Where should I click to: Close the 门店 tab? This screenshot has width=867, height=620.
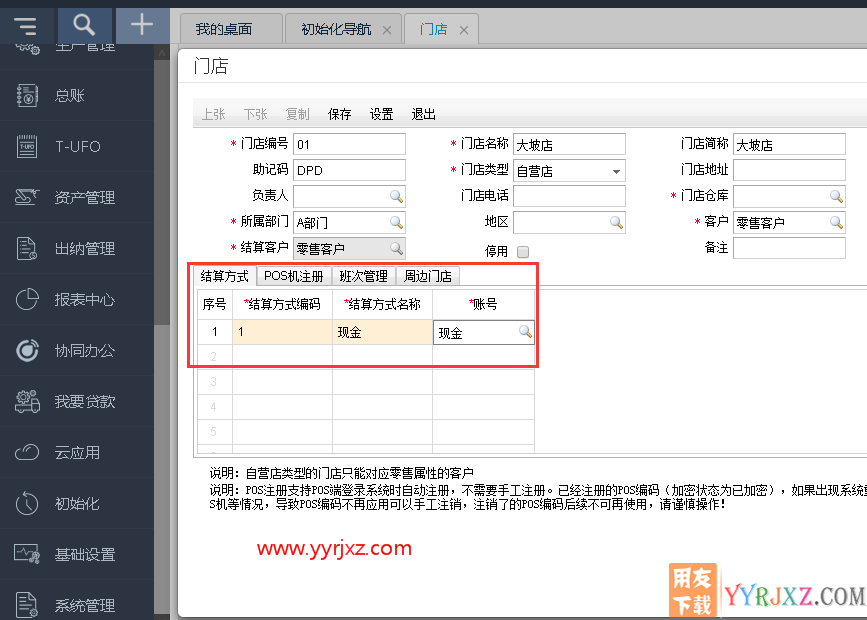464,30
